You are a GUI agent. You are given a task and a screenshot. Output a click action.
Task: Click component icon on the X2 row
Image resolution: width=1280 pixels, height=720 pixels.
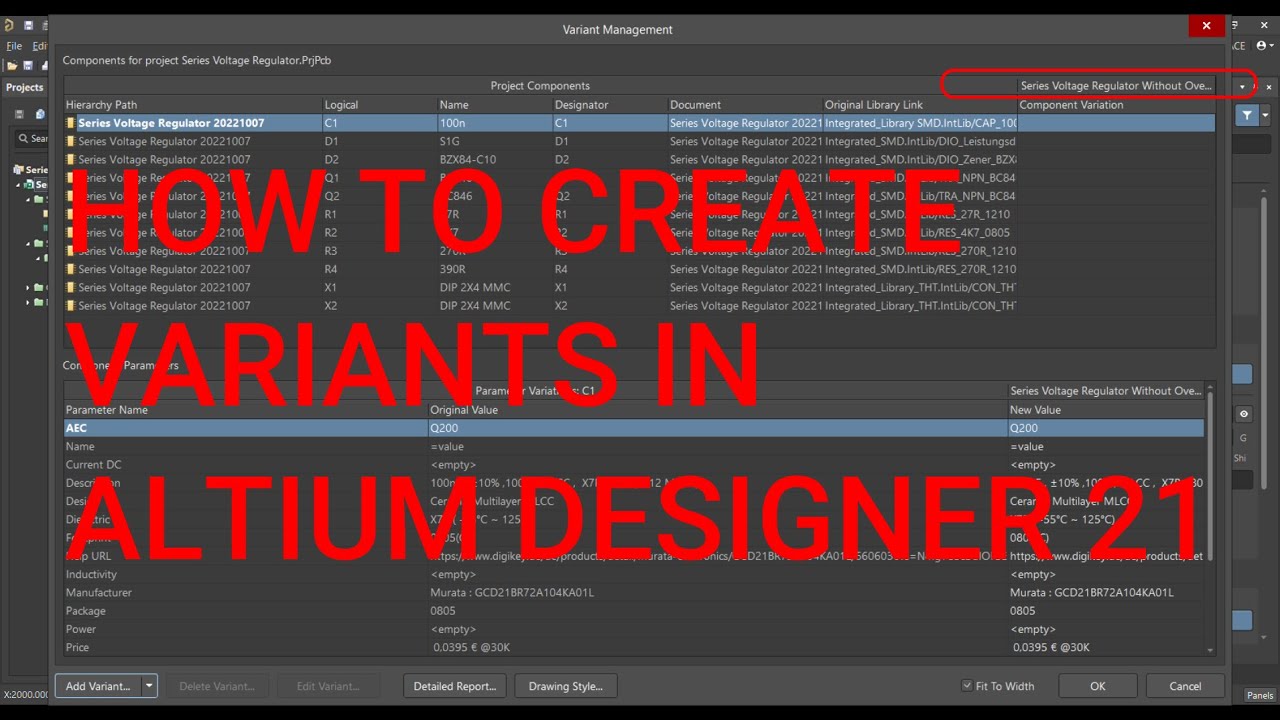point(71,306)
